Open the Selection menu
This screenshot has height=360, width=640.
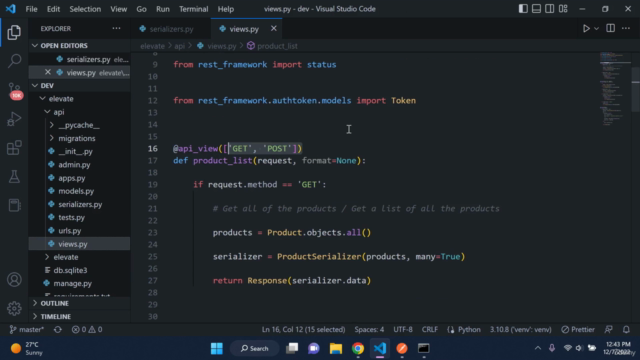point(85,9)
